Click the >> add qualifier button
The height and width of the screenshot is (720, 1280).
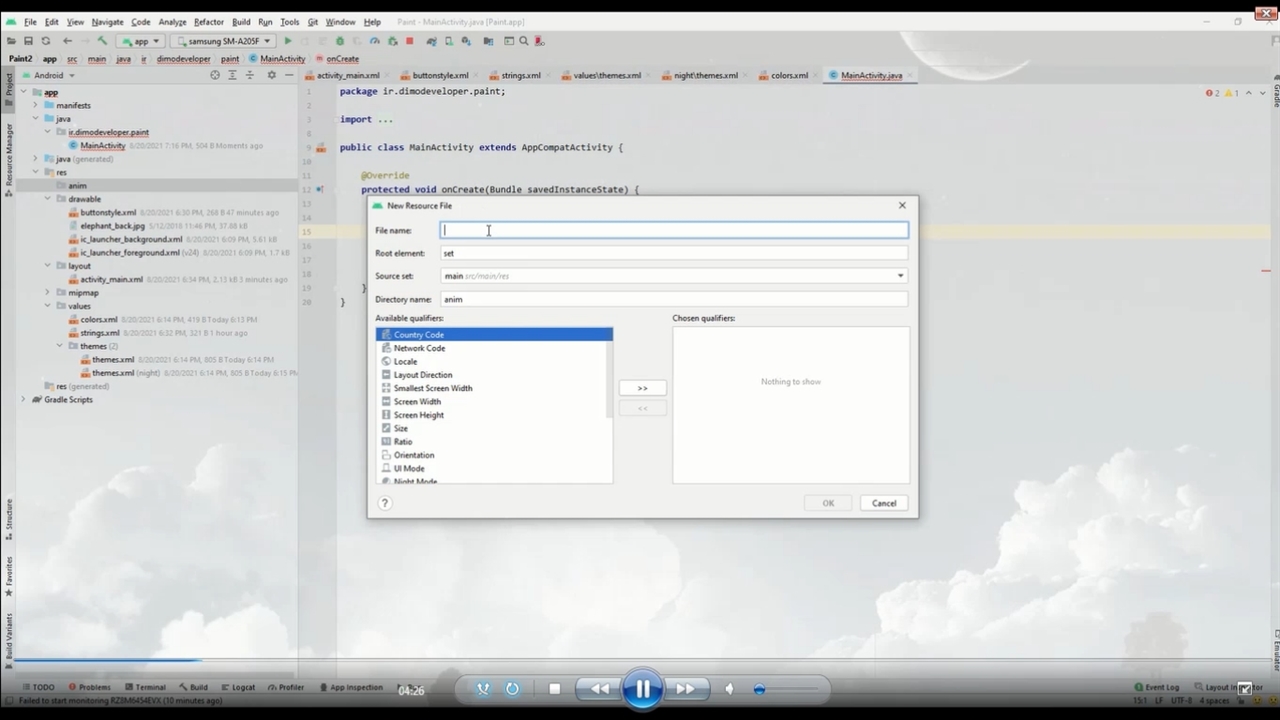coord(642,388)
